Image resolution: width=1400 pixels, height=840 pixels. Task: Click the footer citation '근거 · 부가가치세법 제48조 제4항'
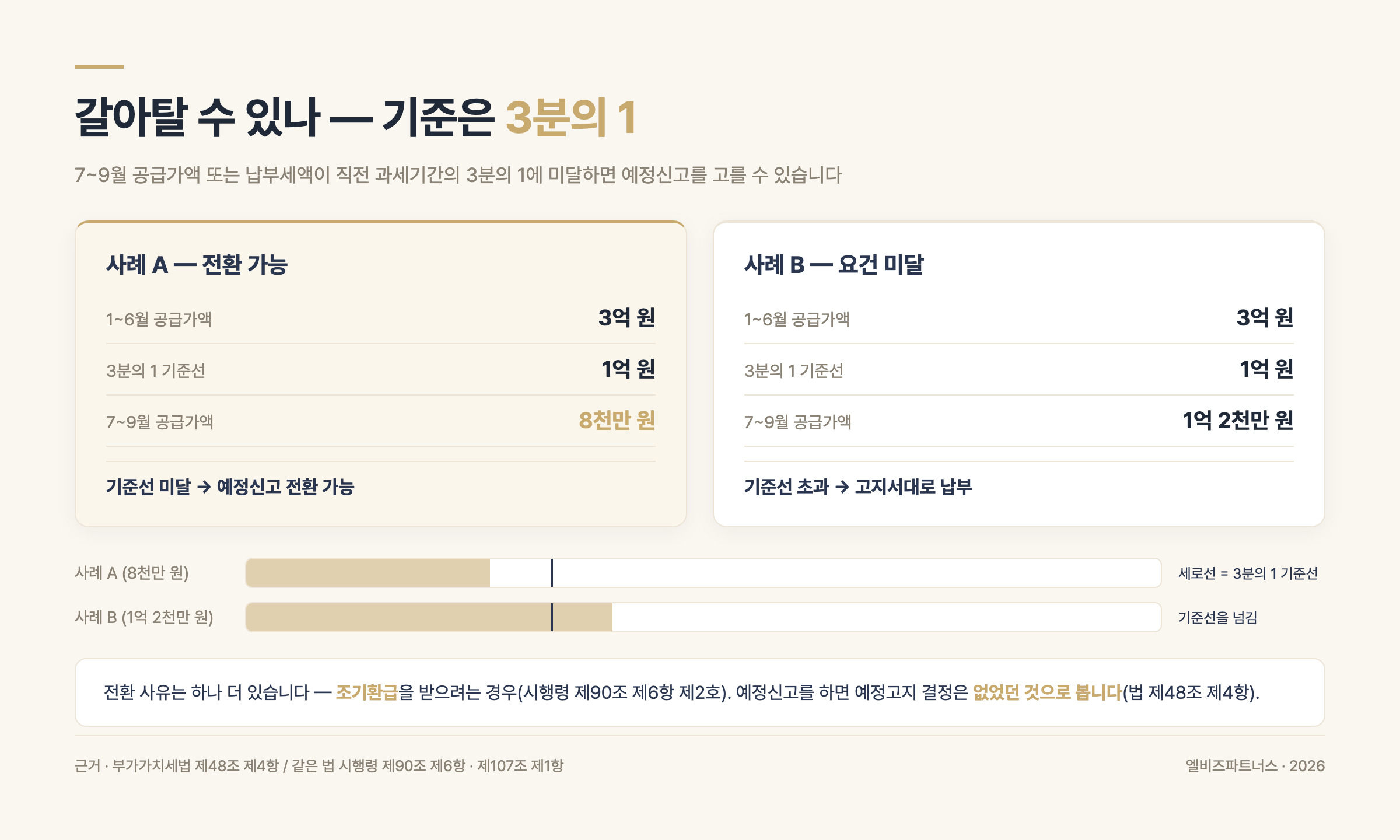pos(177,766)
